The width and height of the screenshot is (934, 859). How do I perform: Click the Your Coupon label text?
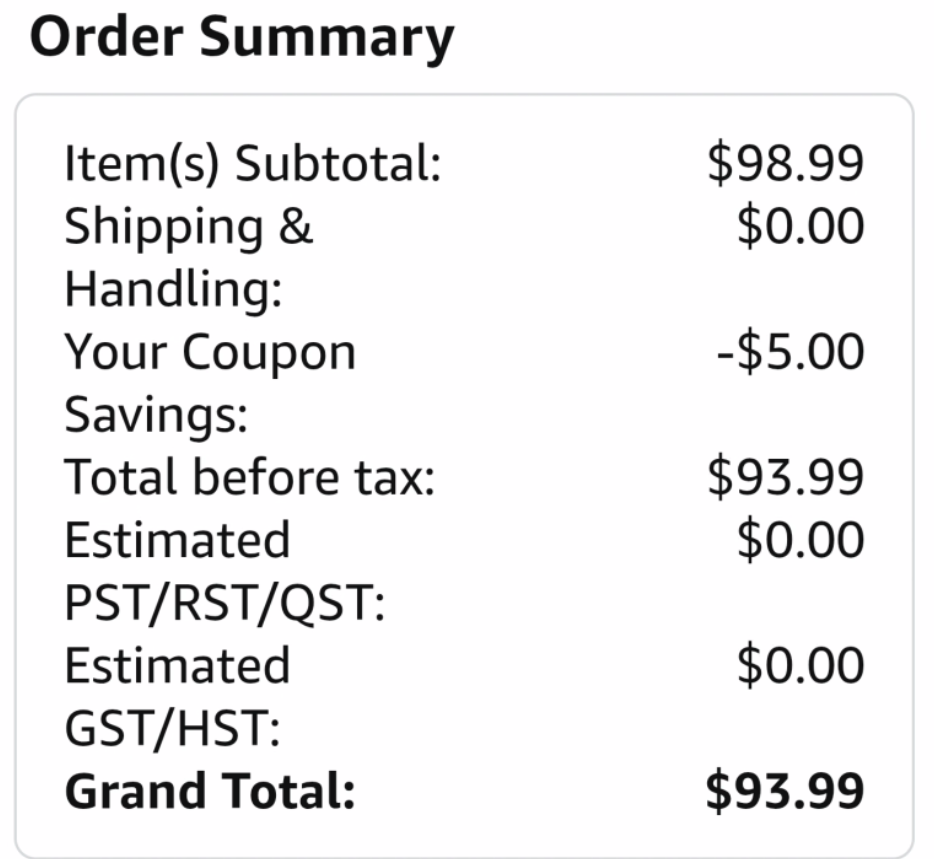click(210, 352)
